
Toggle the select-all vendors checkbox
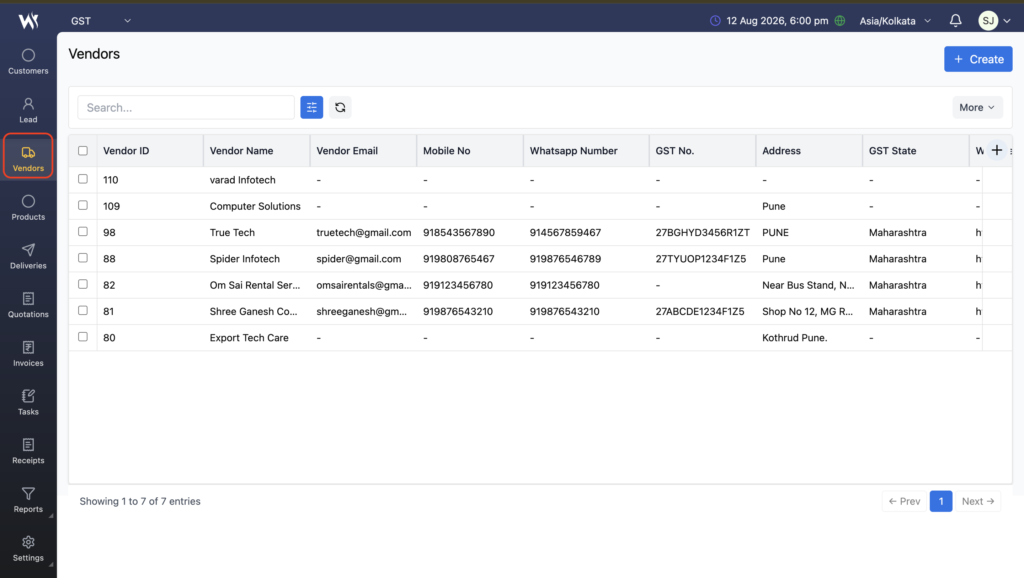[83, 151]
